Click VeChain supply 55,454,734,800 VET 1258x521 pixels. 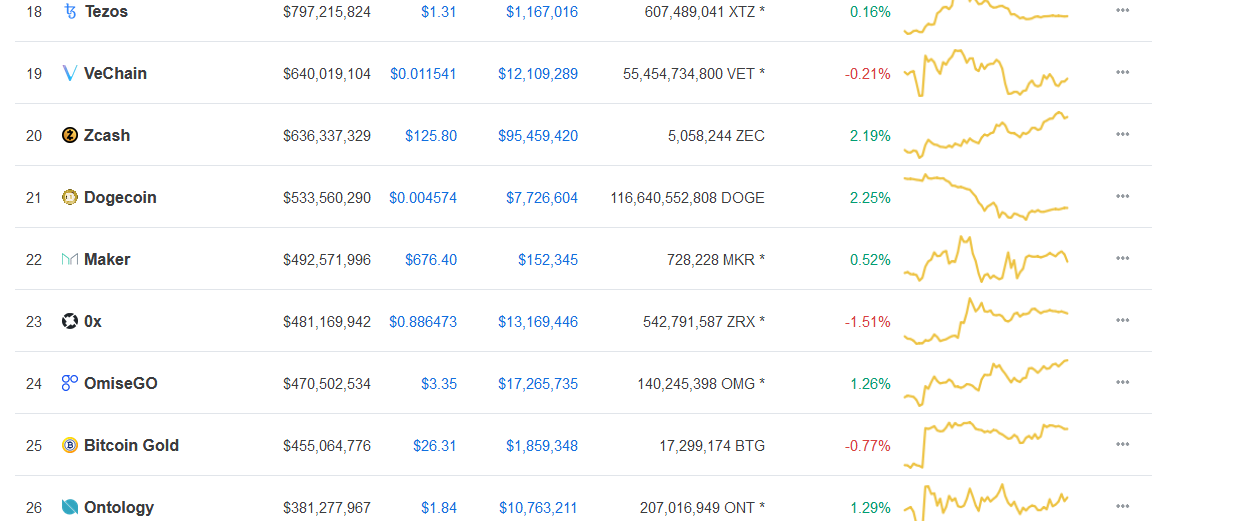tap(694, 74)
